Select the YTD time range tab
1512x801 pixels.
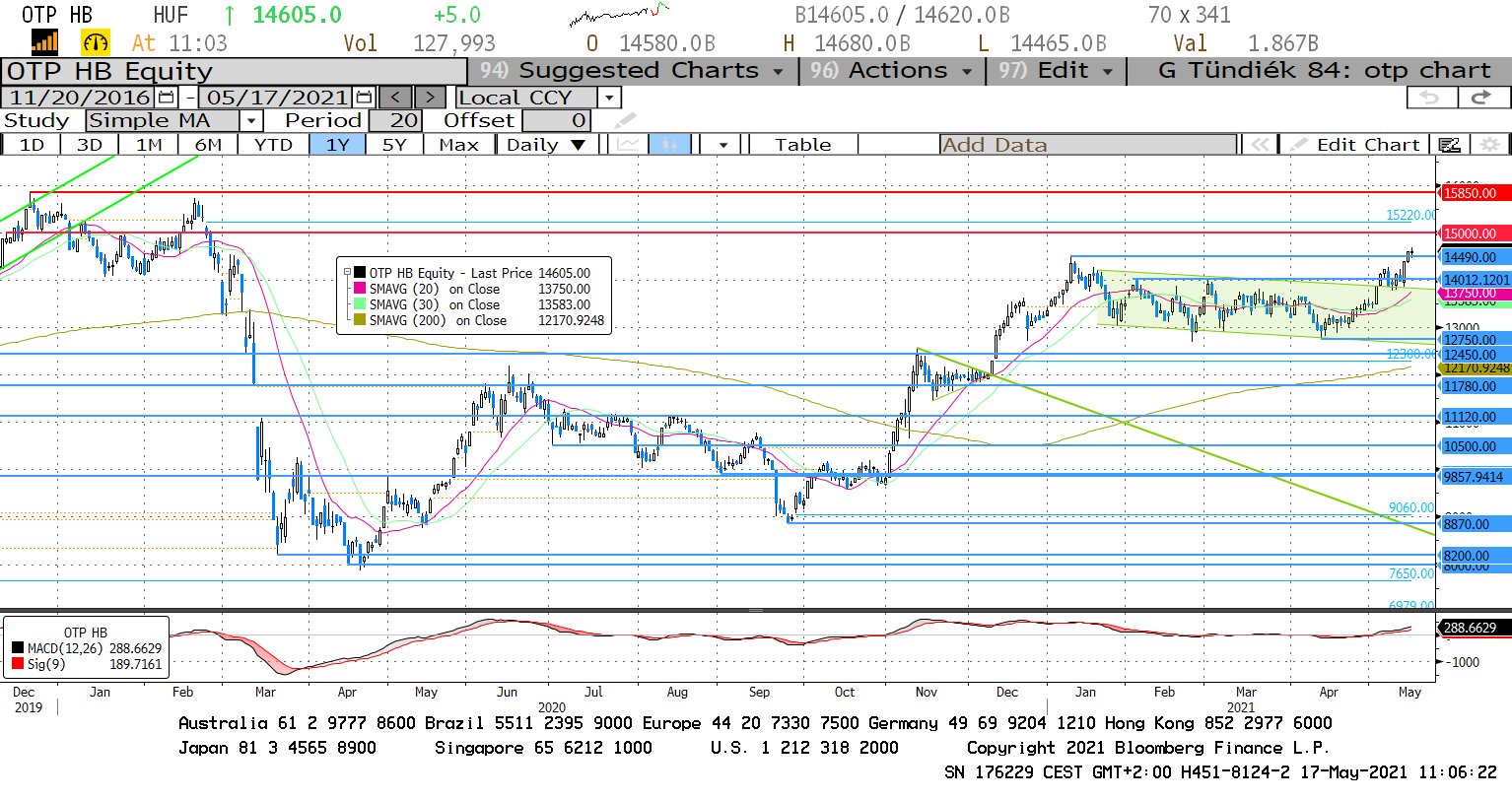tap(273, 144)
